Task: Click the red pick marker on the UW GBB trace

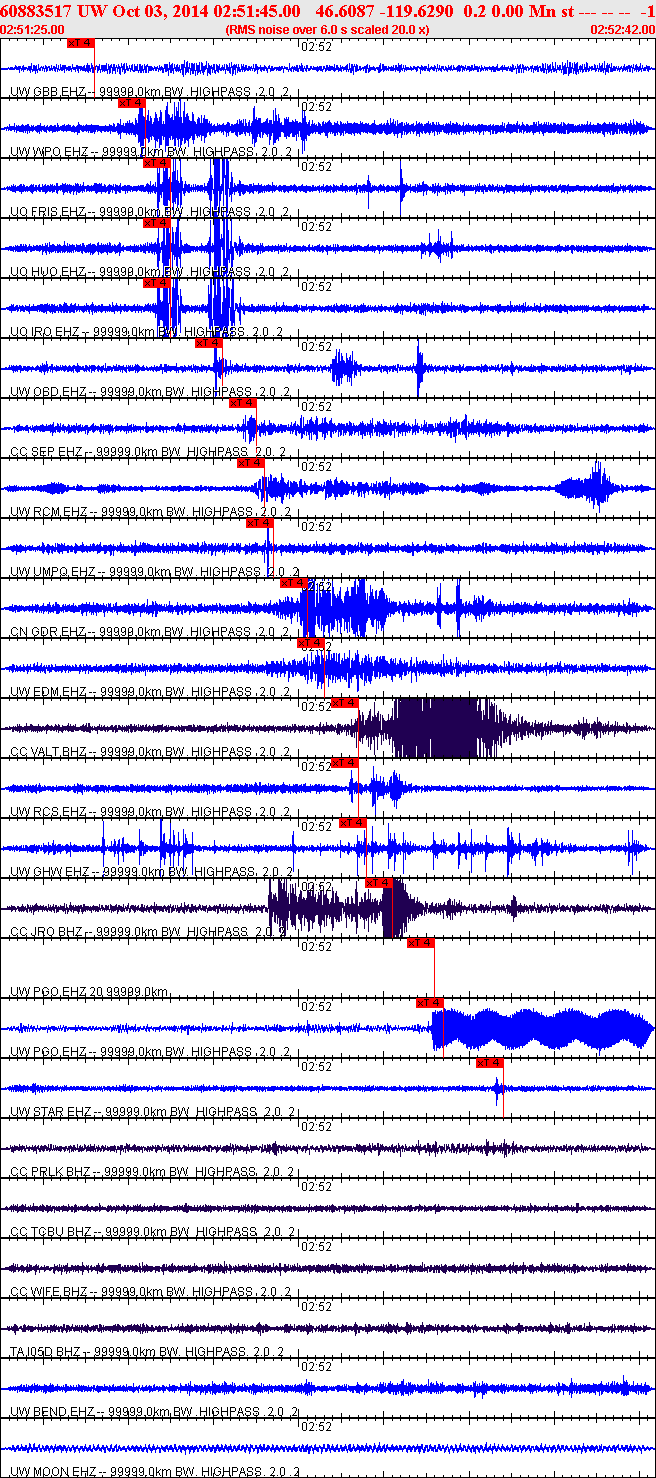Action: click(x=81, y=43)
